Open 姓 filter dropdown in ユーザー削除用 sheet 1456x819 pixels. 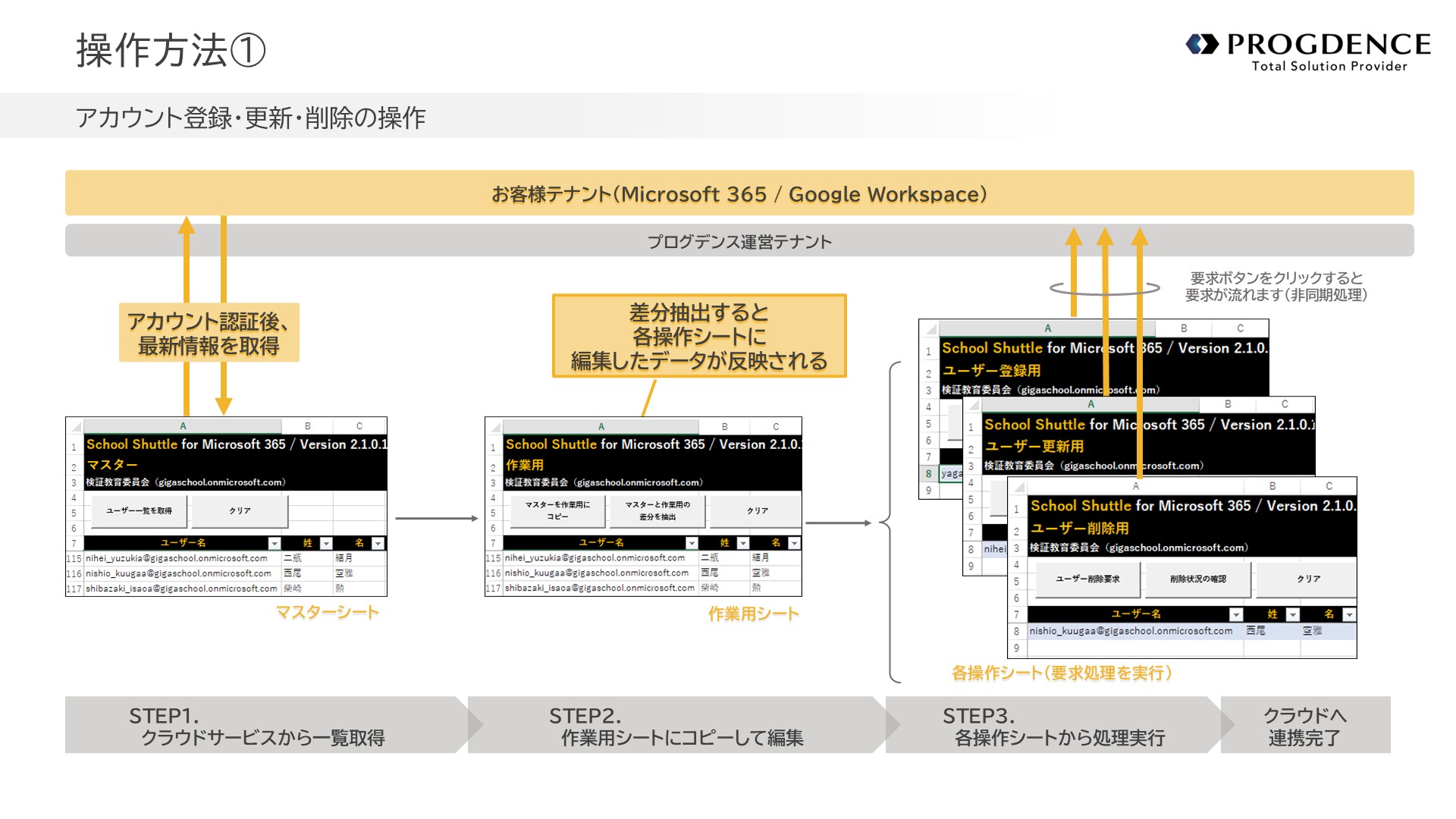(1293, 614)
